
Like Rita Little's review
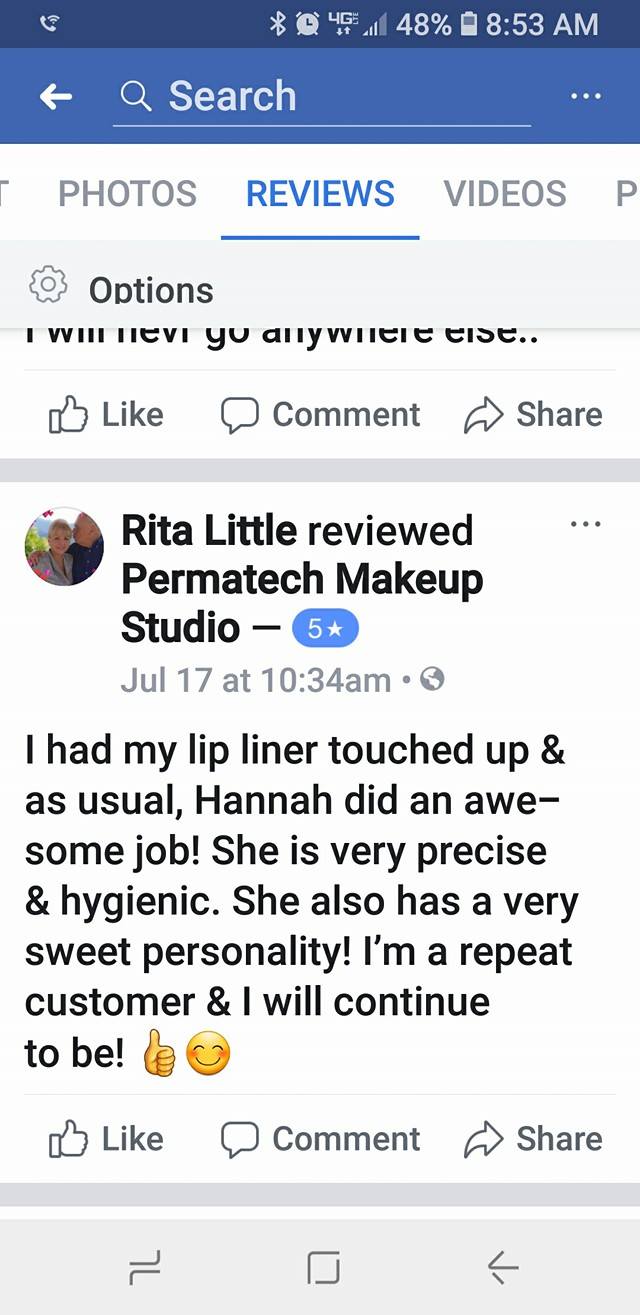point(106,1139)
